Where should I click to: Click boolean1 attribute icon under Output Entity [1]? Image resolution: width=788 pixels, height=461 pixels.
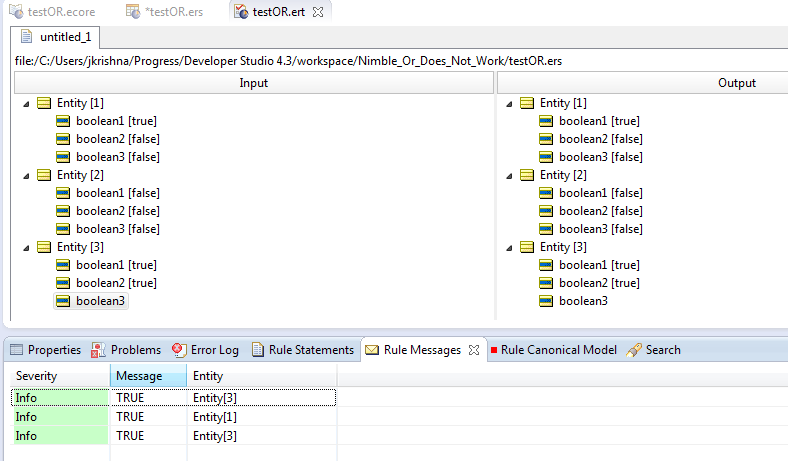[546, 121]
